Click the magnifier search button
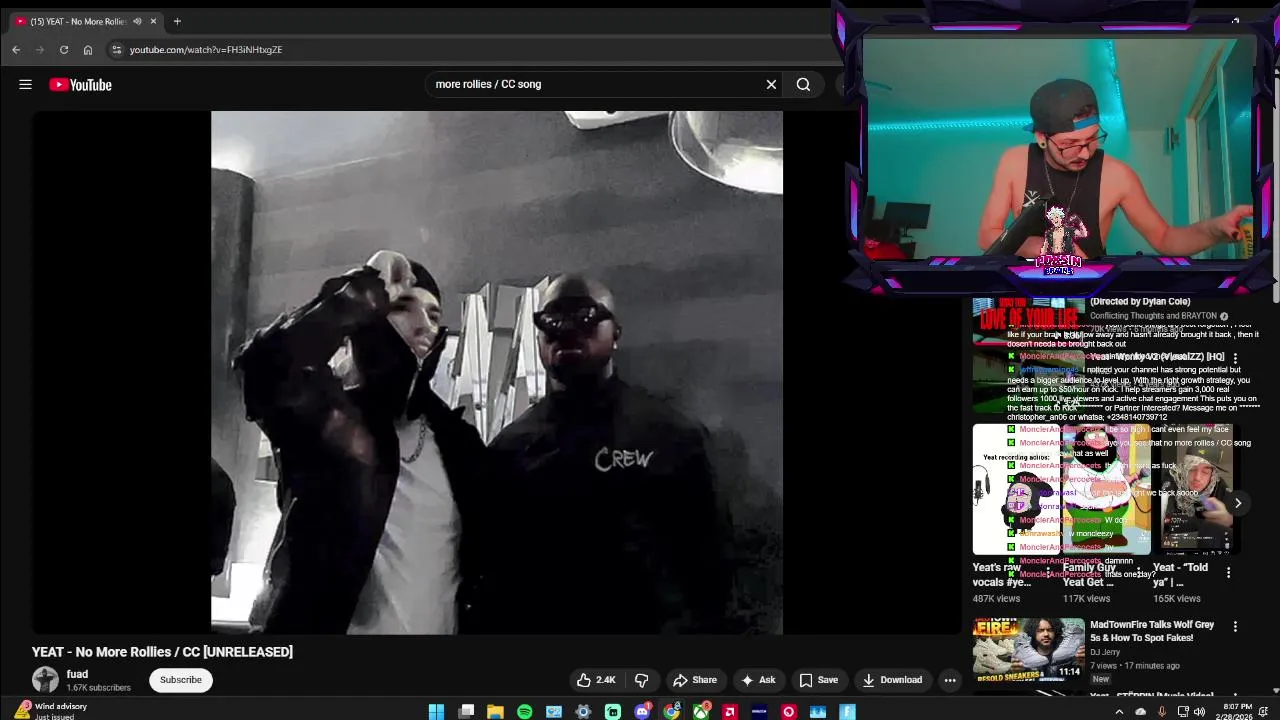 [803, 85]
